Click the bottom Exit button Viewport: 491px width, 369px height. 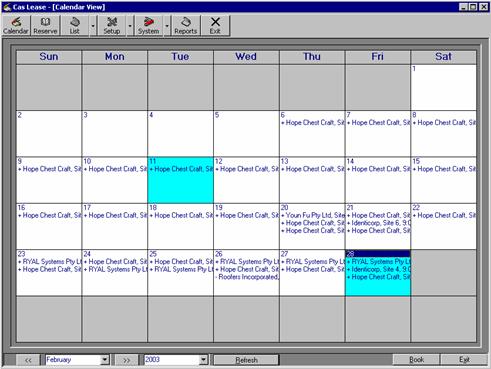[464, 360]
